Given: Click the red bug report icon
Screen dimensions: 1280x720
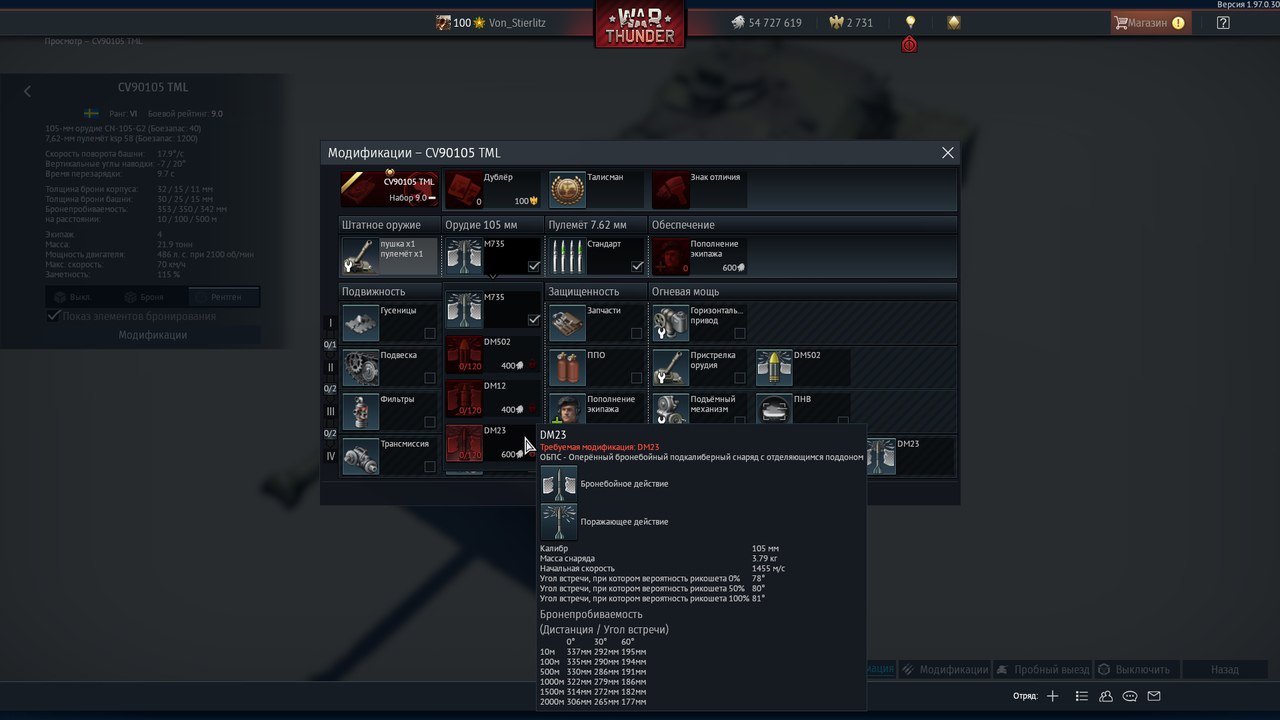Looking at the screenshot, I should [909, 44].
